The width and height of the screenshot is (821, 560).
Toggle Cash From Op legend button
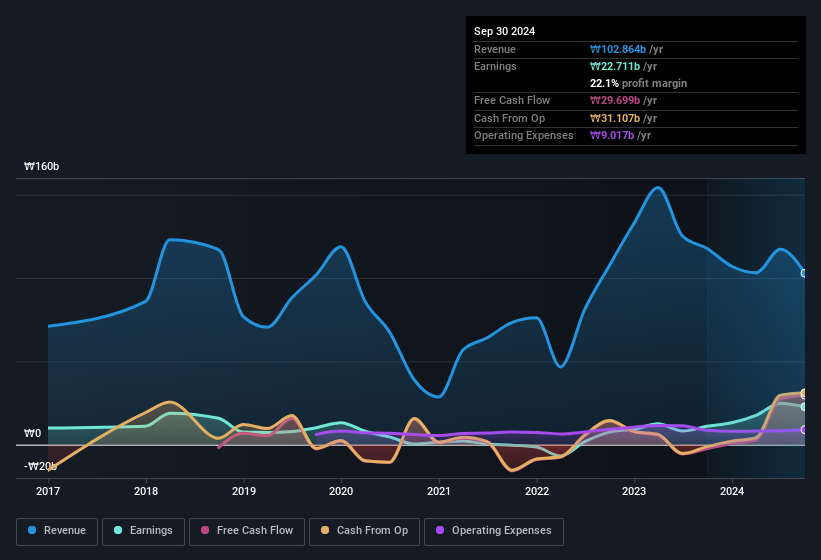(363, 531)
